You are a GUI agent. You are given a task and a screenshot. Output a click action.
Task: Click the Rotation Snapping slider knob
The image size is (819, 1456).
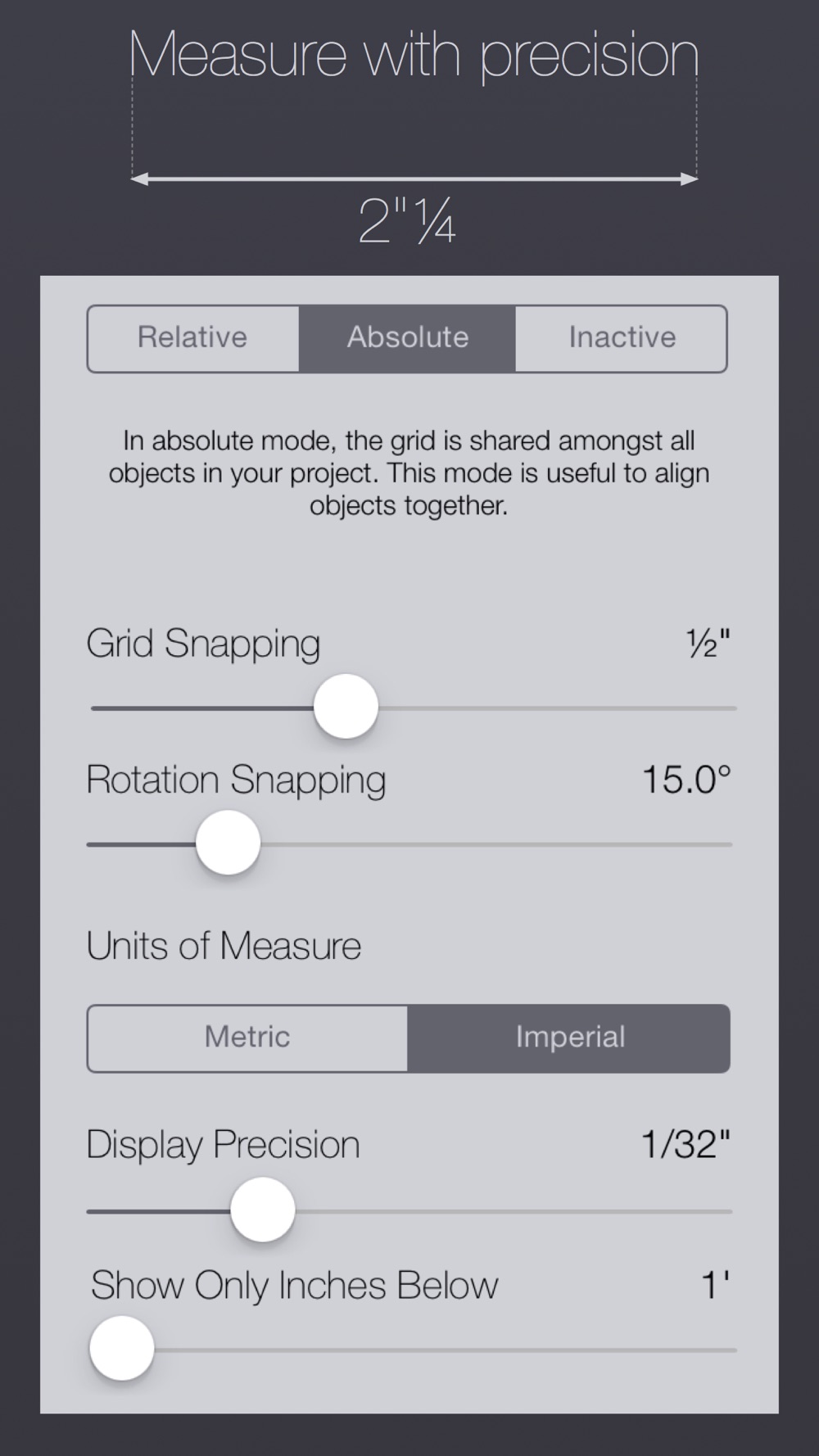[229, 843]
